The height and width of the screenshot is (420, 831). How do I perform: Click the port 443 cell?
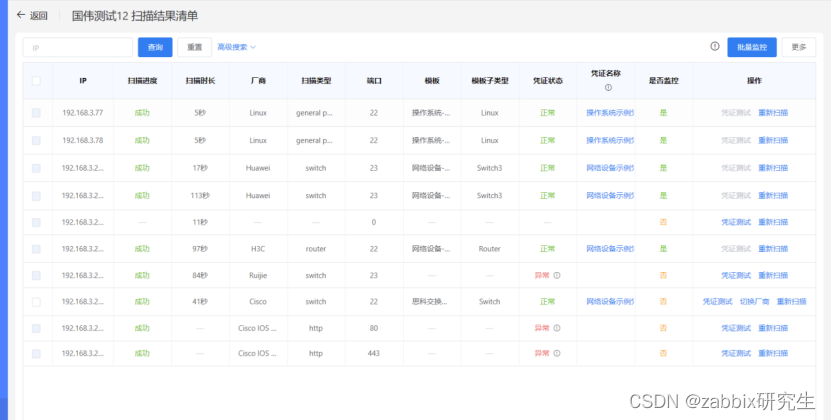click(x=374, y=353)
